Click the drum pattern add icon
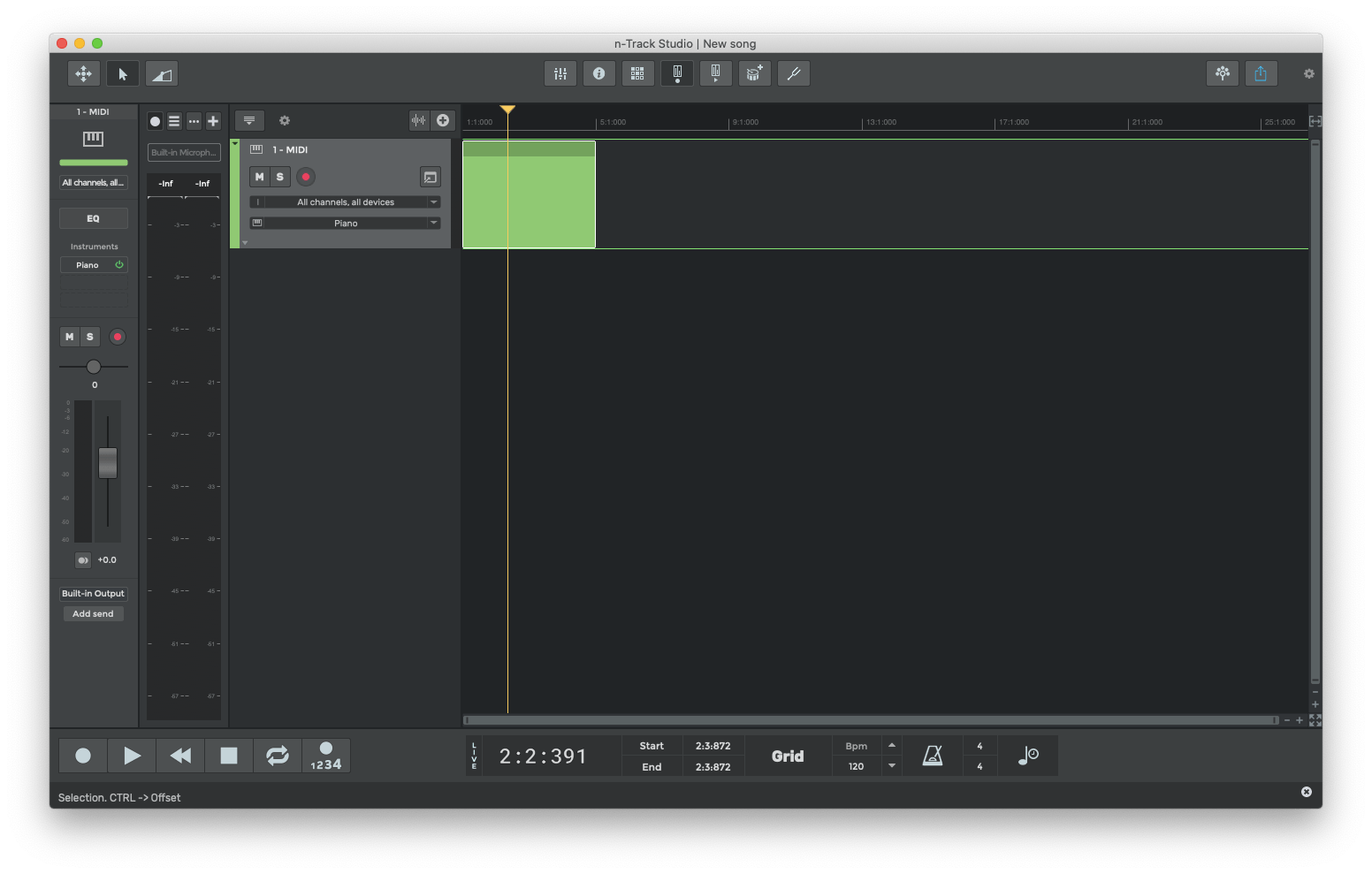 754,73
